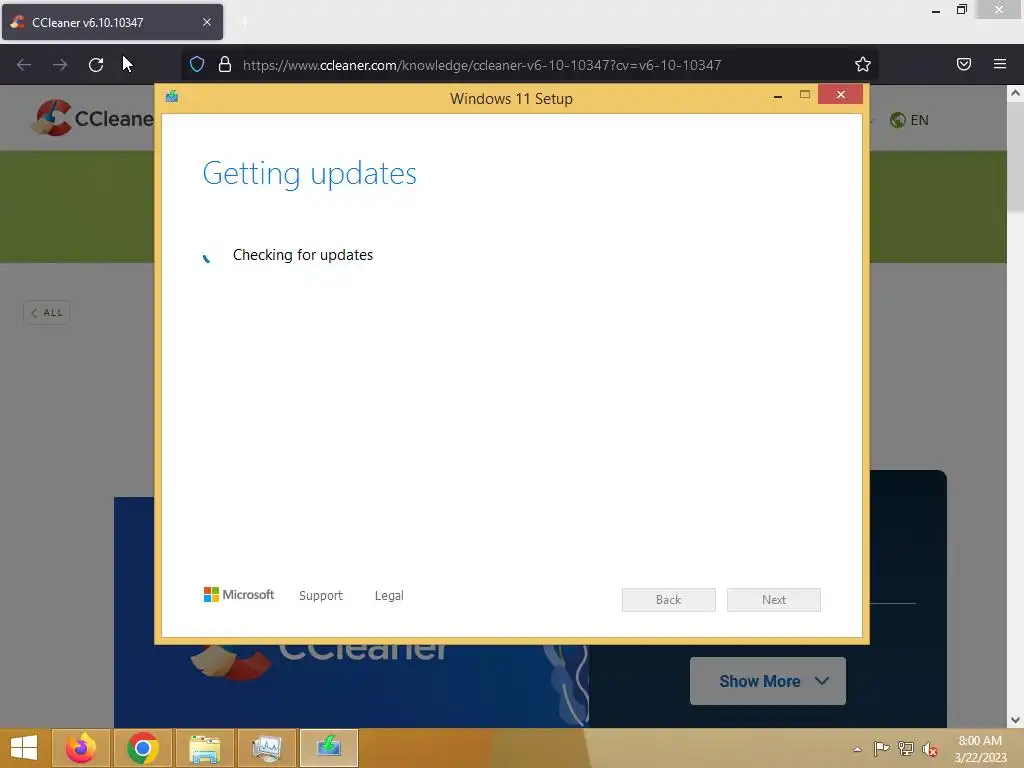This screenshot has height=768, width=1024.
Task: Close the CCleaner v6.10.10347 tab
Action: coord(206,22)
